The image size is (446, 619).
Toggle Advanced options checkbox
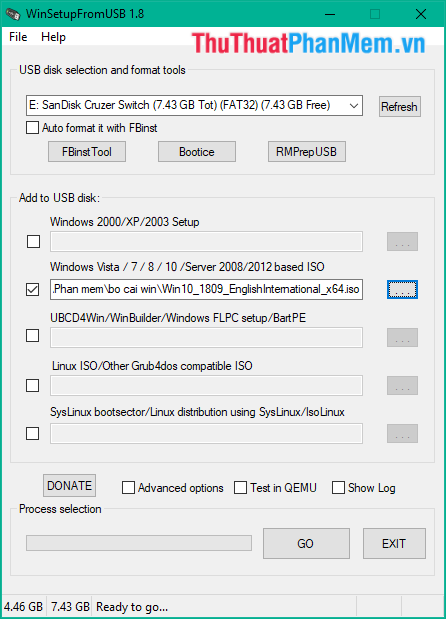click(x=128, y=488)
